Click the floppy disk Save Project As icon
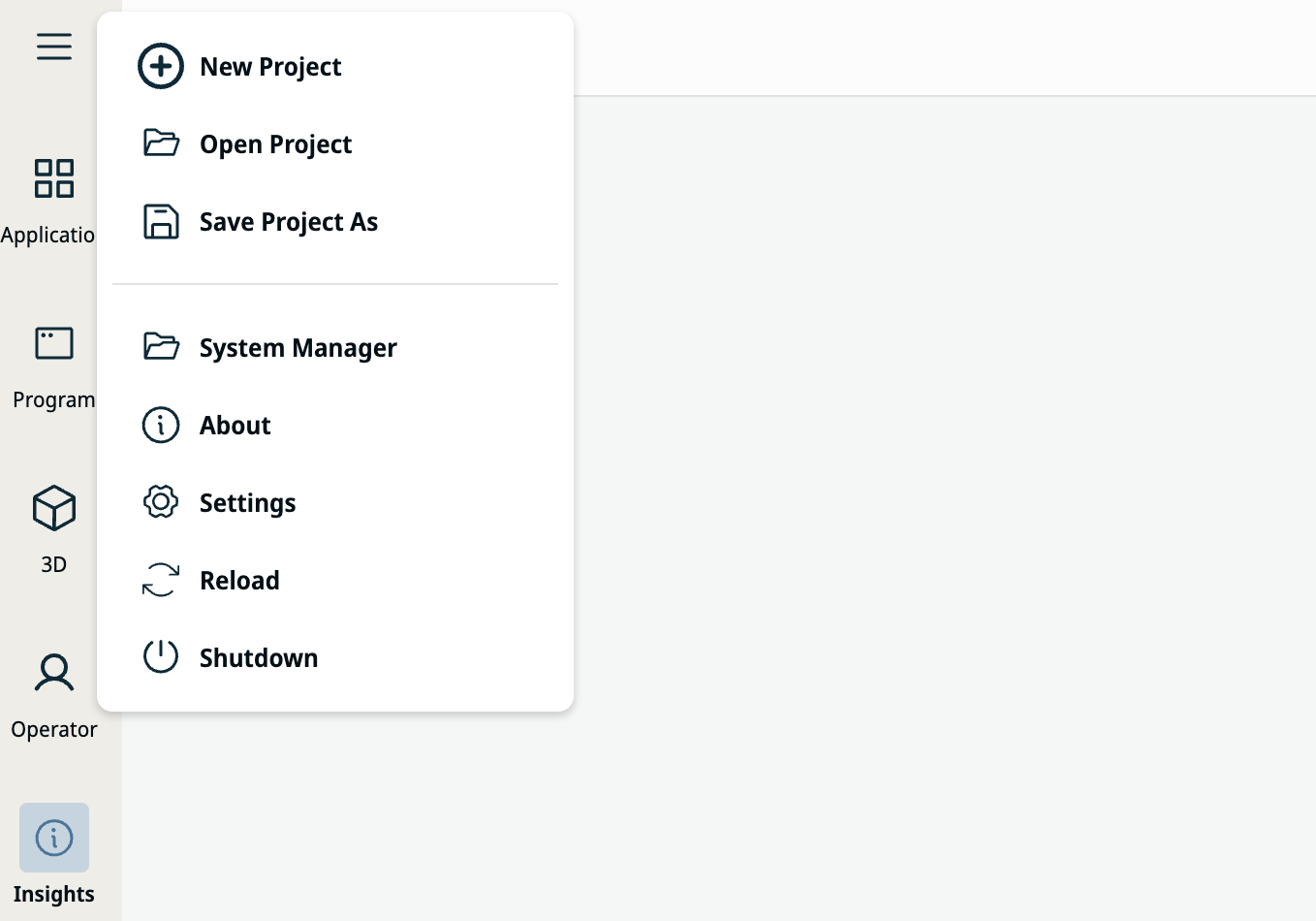Viewport: 1316px width, 921px height. click(x=161, y=222)
